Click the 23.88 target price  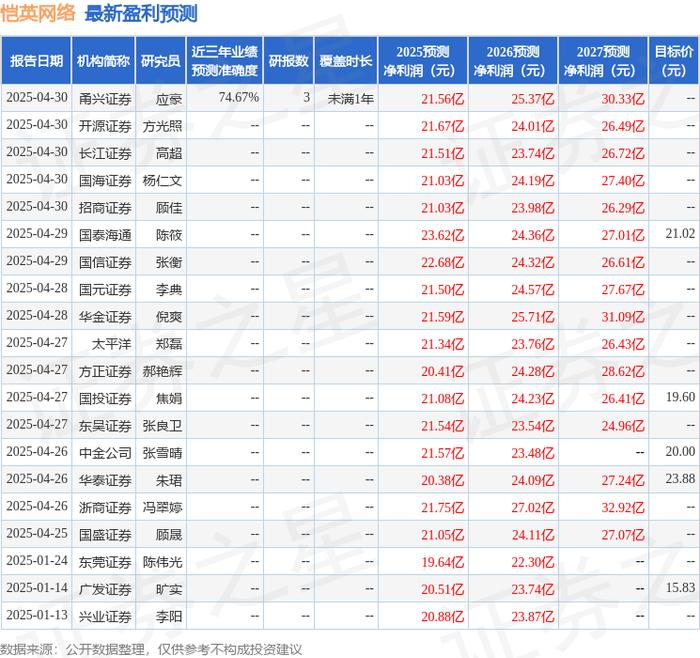coord(680,479)
